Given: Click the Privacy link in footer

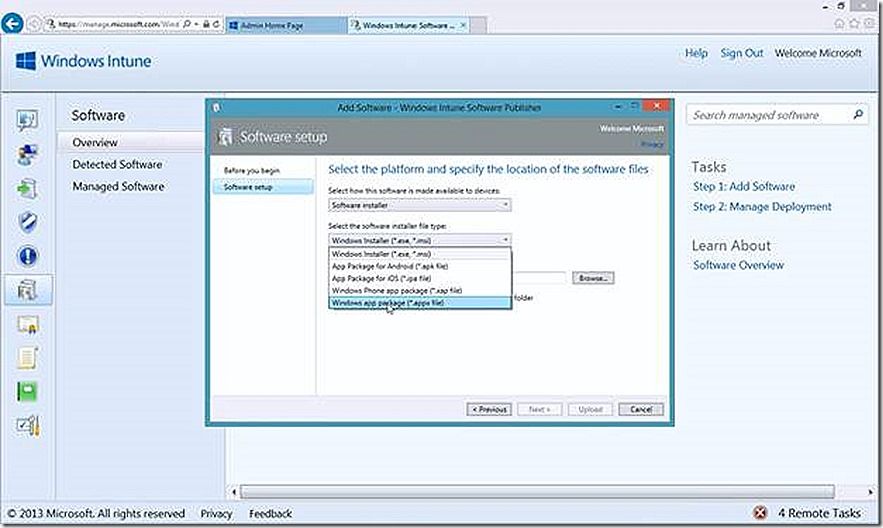Looking at the screenshot, I should pyautogui.click(x=216, y=513).
